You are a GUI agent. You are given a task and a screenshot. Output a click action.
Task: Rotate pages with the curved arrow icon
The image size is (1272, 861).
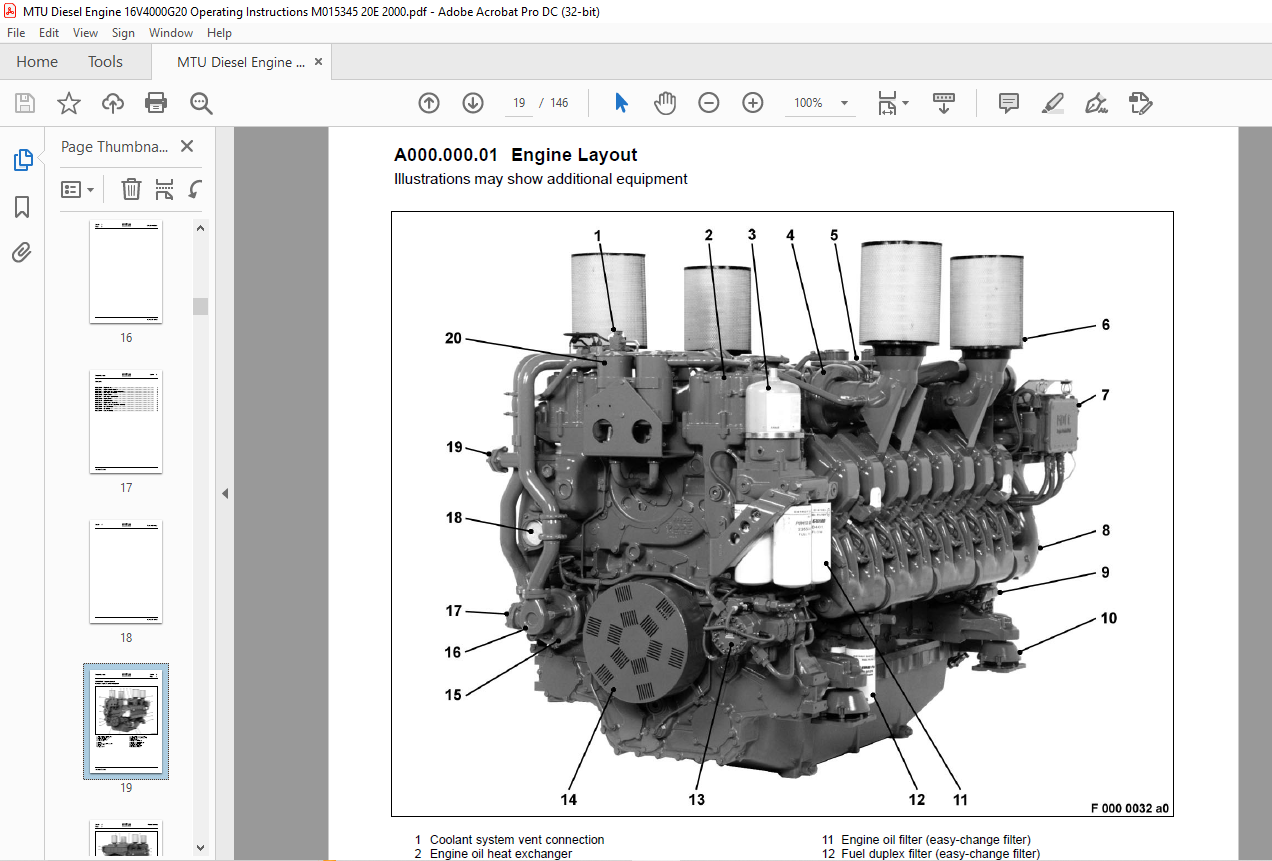coord(196,189)
